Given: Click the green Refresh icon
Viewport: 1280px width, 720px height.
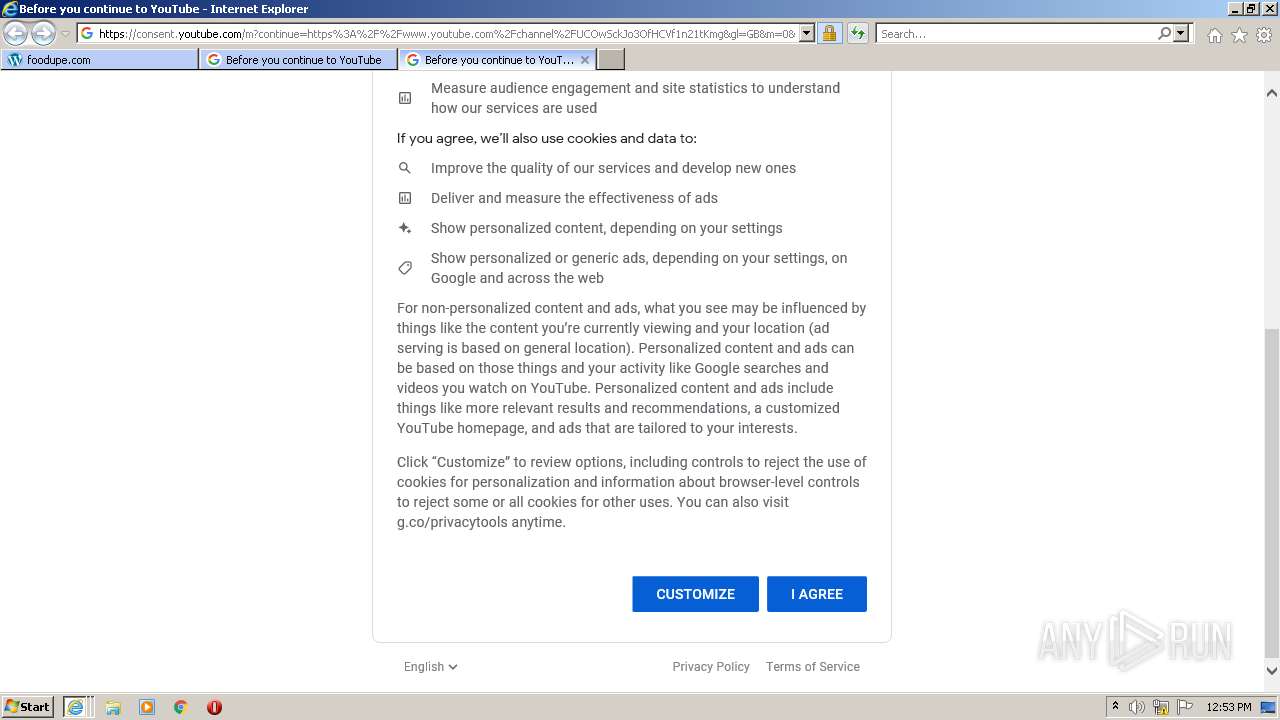Looking at the screenshot, I should 858,33.
